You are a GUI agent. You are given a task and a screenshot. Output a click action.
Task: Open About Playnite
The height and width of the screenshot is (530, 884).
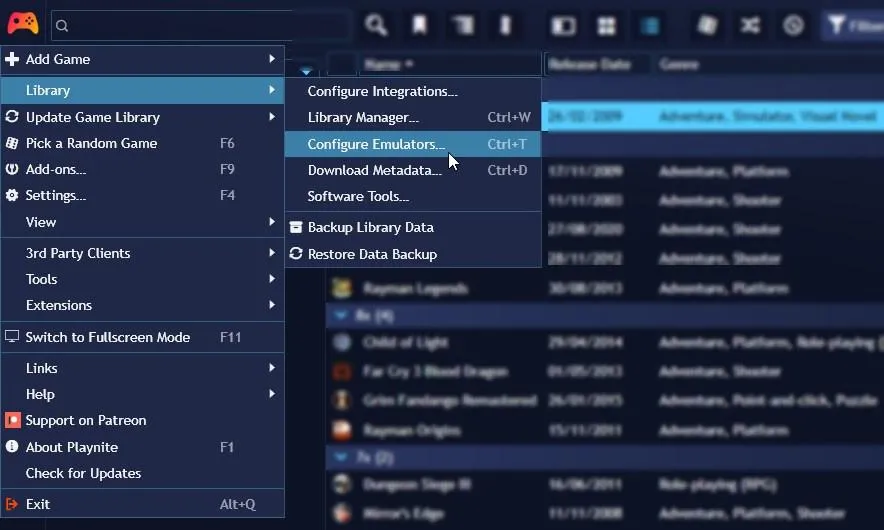[x=142, y=447]
